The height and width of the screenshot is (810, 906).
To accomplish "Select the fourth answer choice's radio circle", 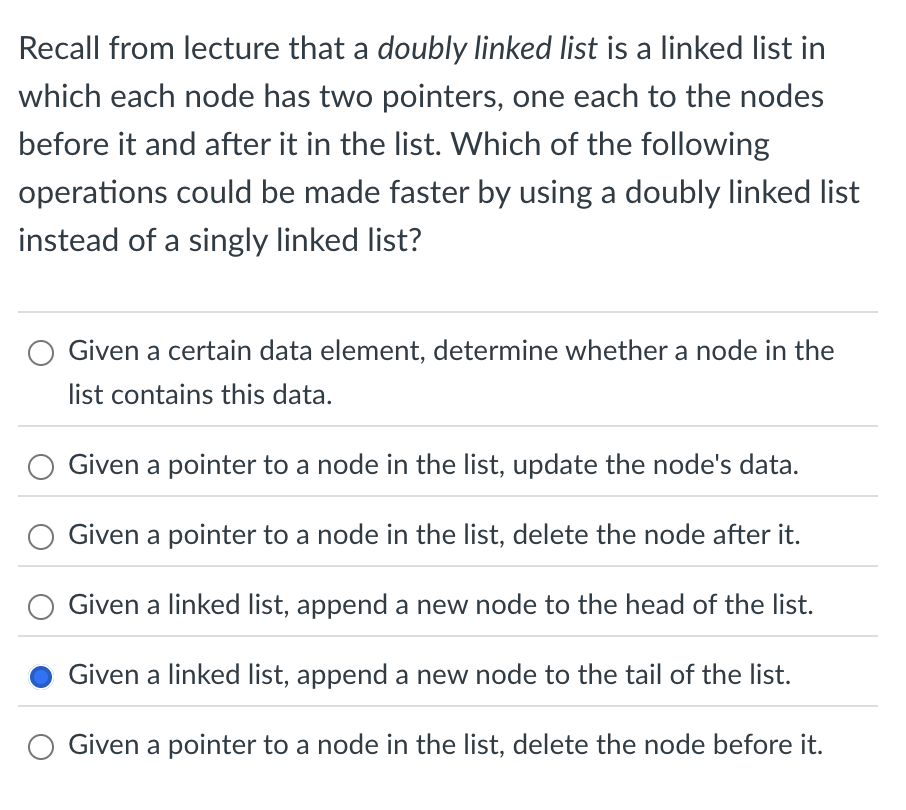I will 40,605.
